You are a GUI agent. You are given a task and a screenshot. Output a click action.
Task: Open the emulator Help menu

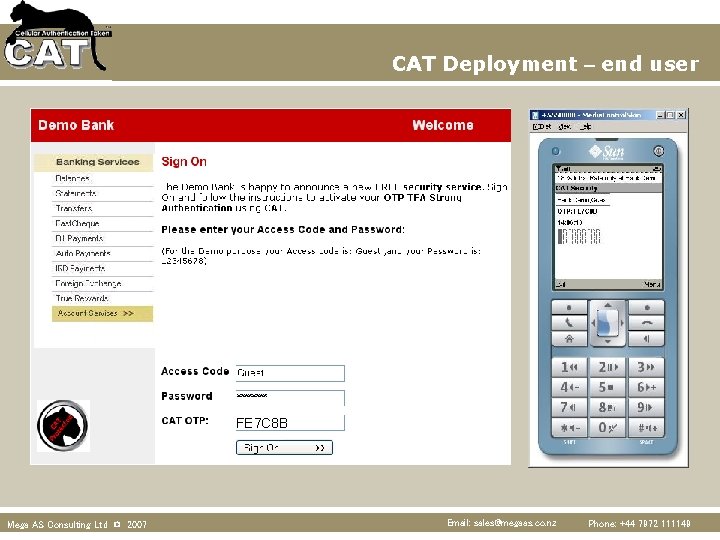(585, 126)
